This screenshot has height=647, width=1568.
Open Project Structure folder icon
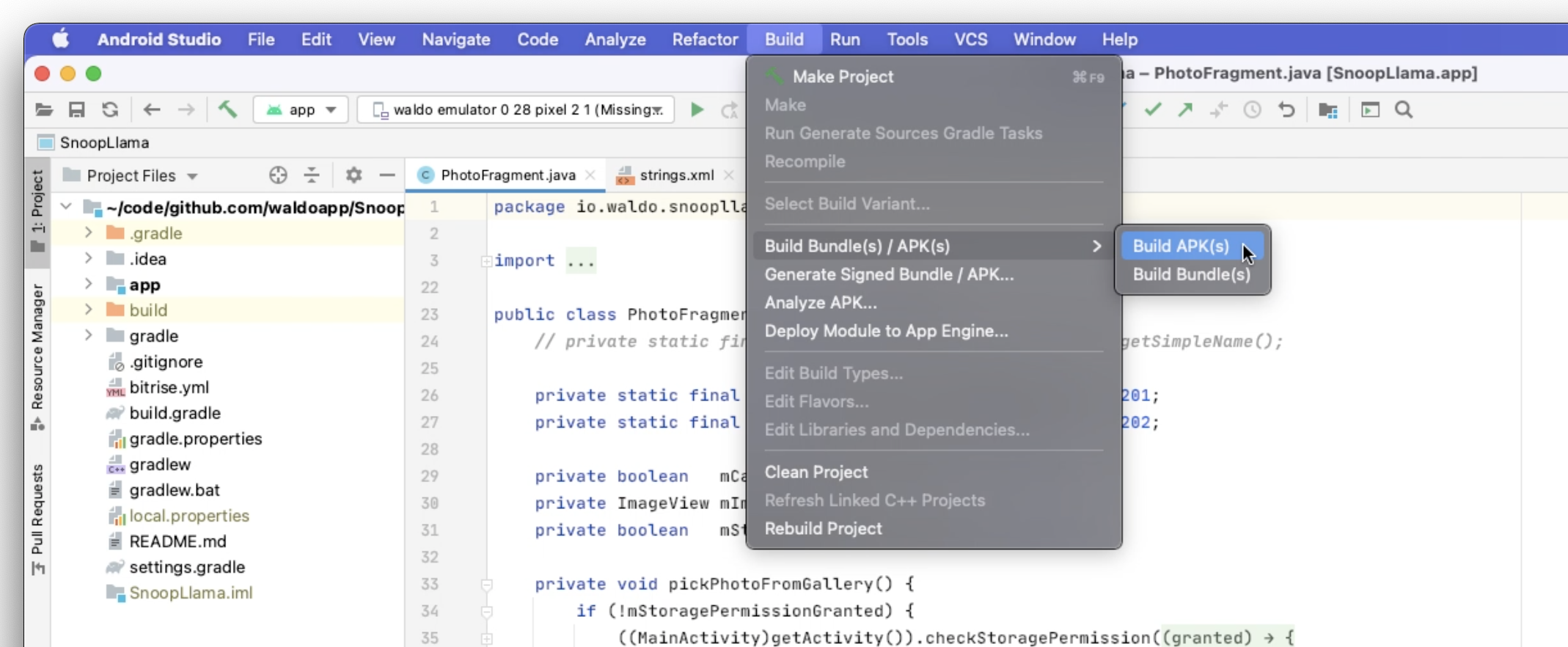click(x=1328, y=110)
